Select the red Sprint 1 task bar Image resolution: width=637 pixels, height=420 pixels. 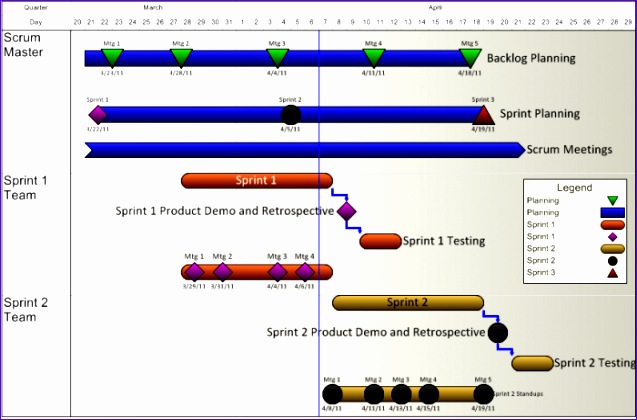tap(257, 181)
